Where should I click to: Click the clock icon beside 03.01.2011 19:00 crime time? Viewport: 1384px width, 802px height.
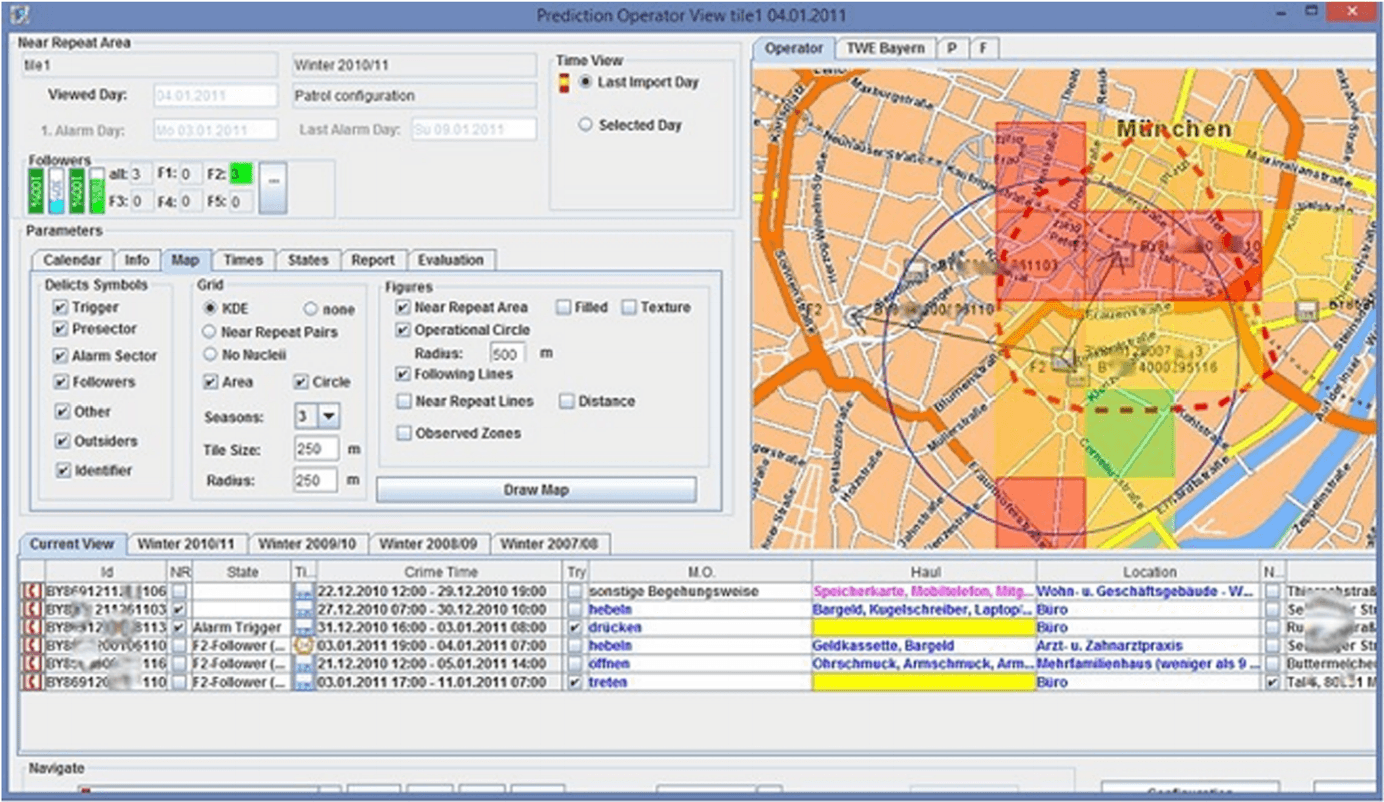pyautogui.click(x=303, y=646)
